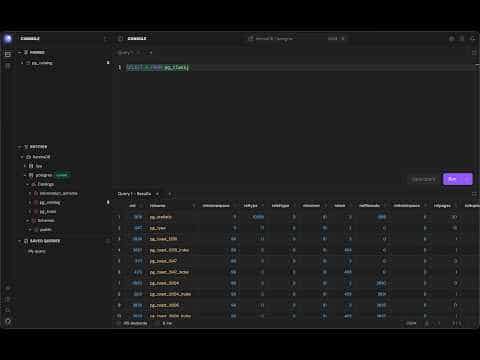The height and width of the screenshot is (360, 480).
Task: Click the second top-right header icon
Action: coord(462,39)
